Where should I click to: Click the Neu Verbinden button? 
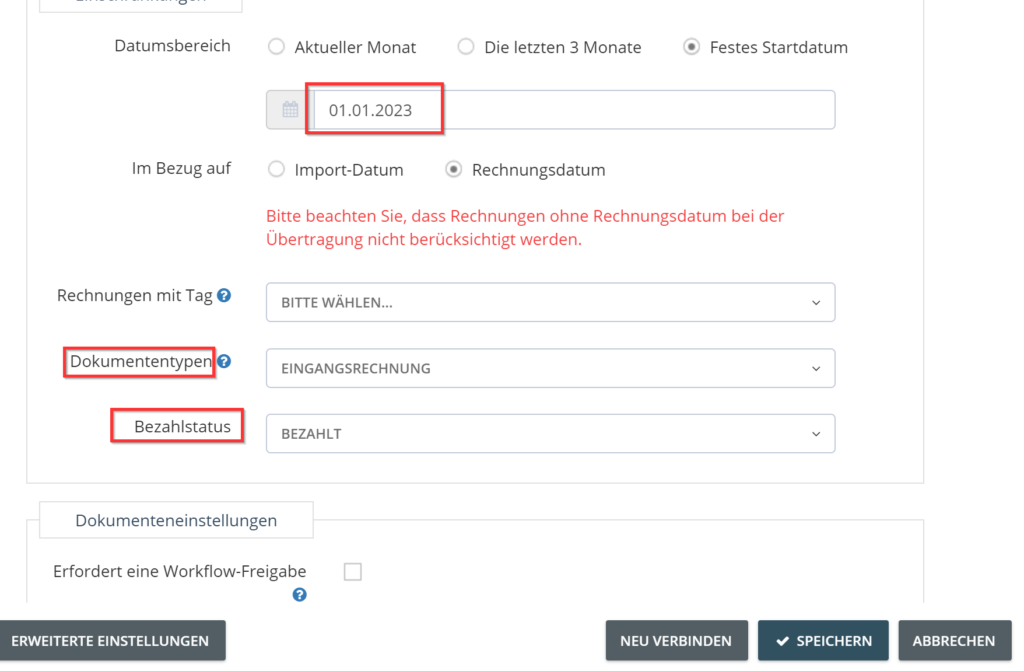pos(677,641)
